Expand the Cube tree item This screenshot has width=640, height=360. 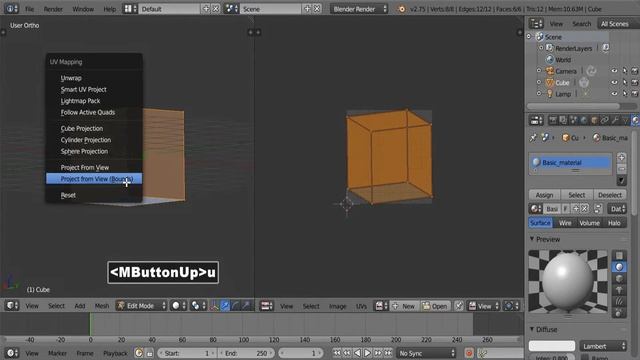pyautogui.click(x=539, y=82)
